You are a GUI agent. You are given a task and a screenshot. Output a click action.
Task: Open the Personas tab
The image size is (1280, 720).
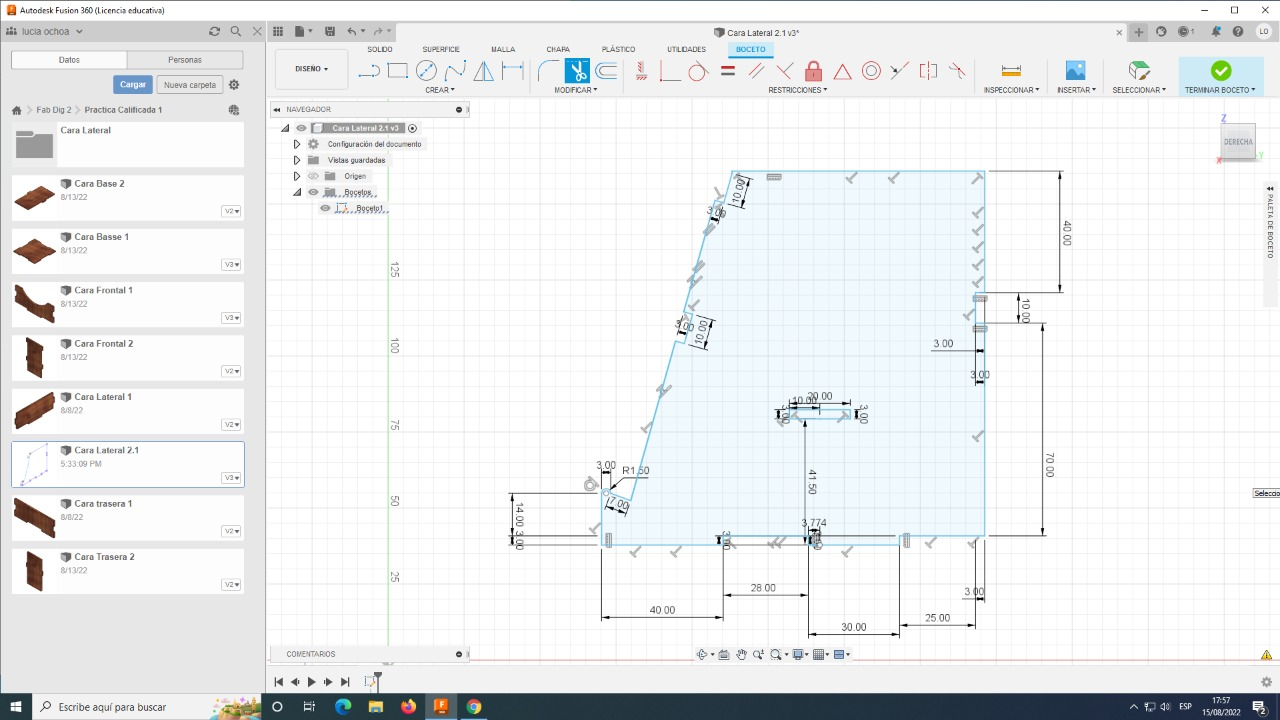tap(185, 60)
